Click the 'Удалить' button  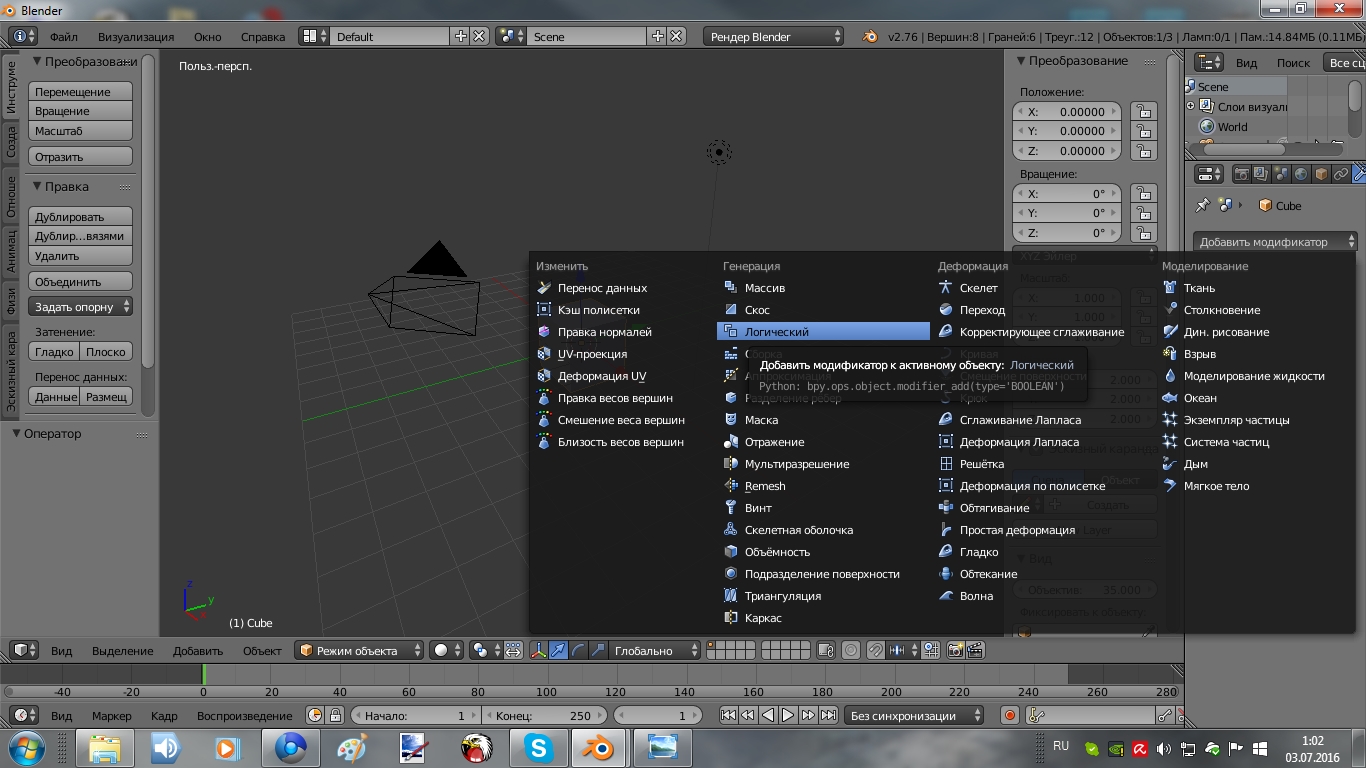[x=81, y=256]
